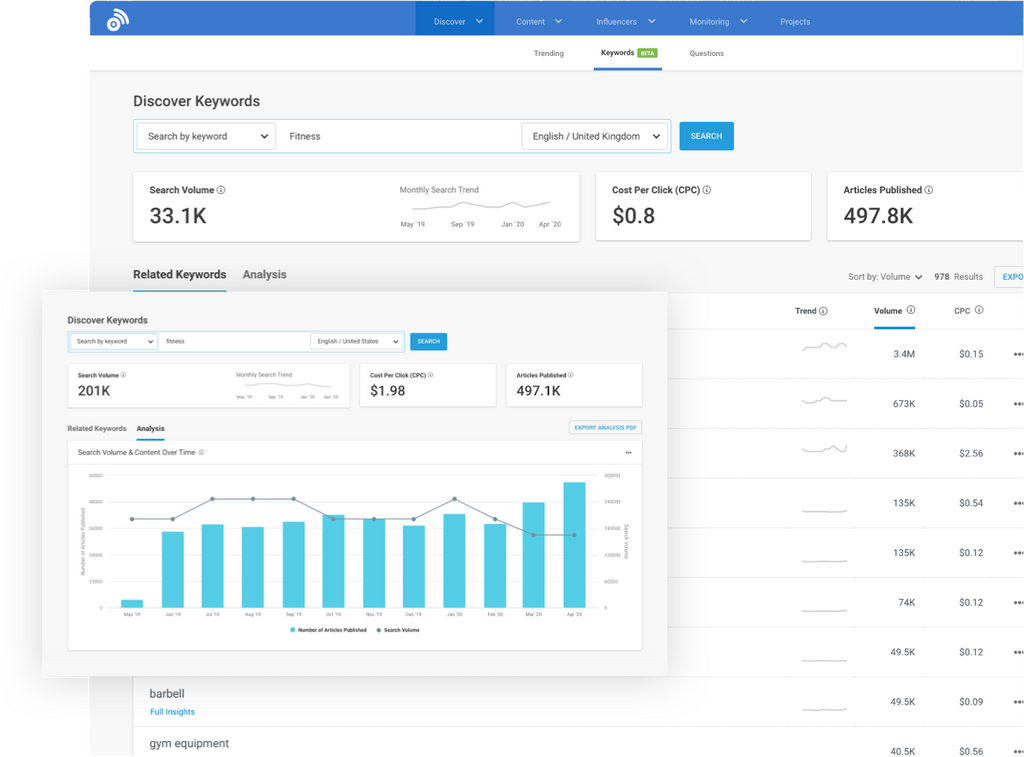Open the Search by keyword dropdown
Viewport: 1024px width, 757px height.
205,136
